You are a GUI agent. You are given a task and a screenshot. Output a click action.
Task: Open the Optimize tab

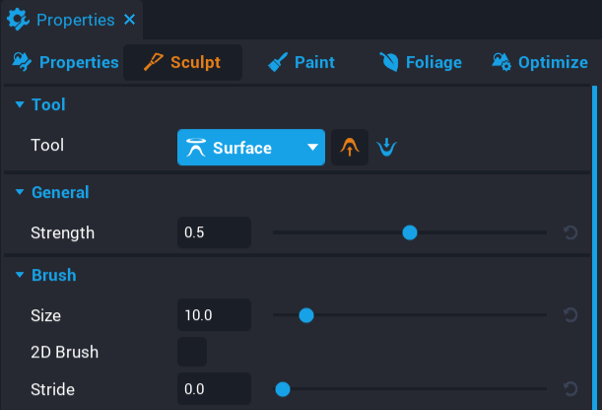point(539,62)
